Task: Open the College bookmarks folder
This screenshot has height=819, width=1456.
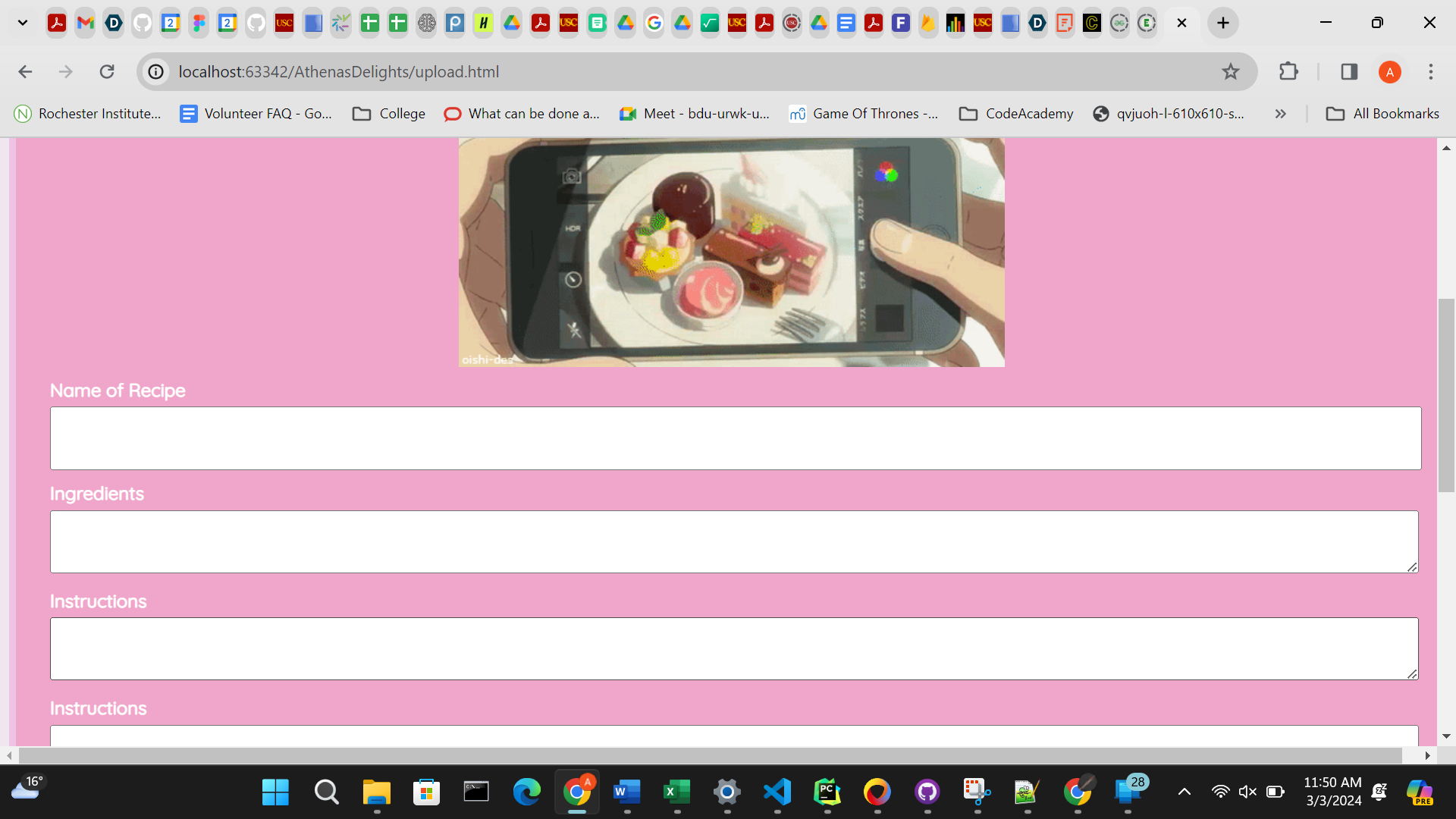Action: 389,114
